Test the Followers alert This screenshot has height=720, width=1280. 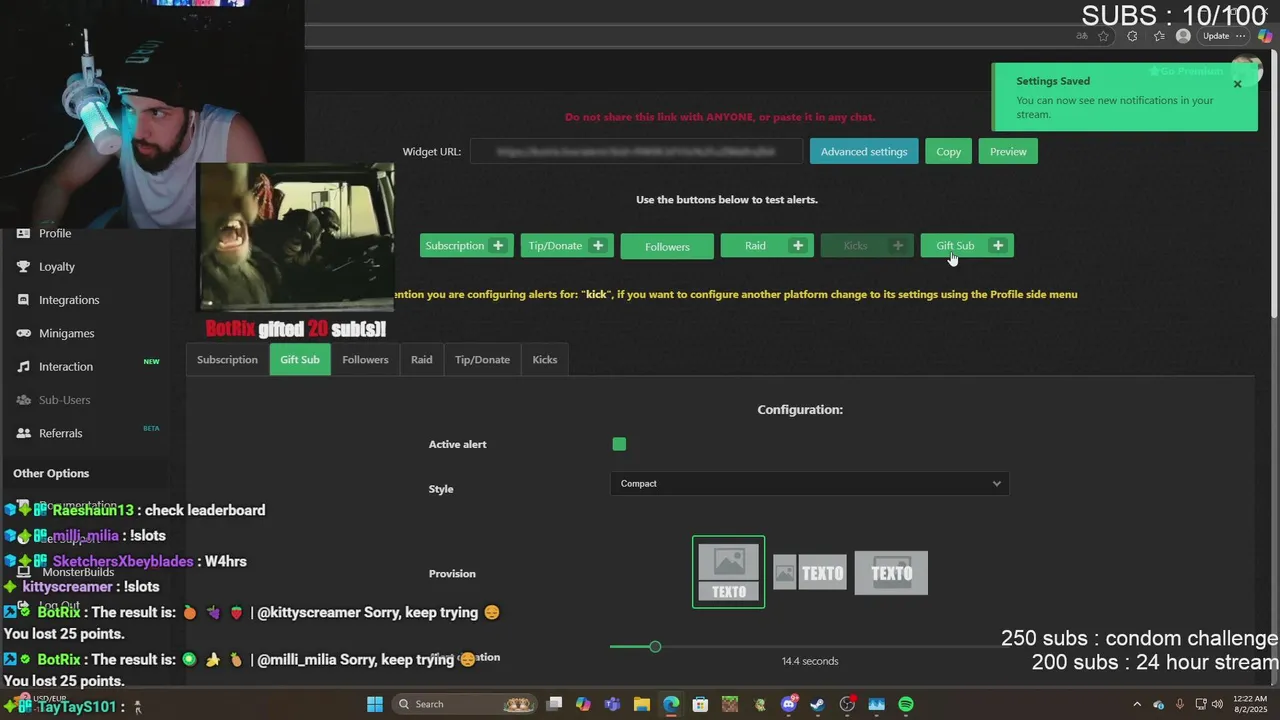tap(667, 246)
